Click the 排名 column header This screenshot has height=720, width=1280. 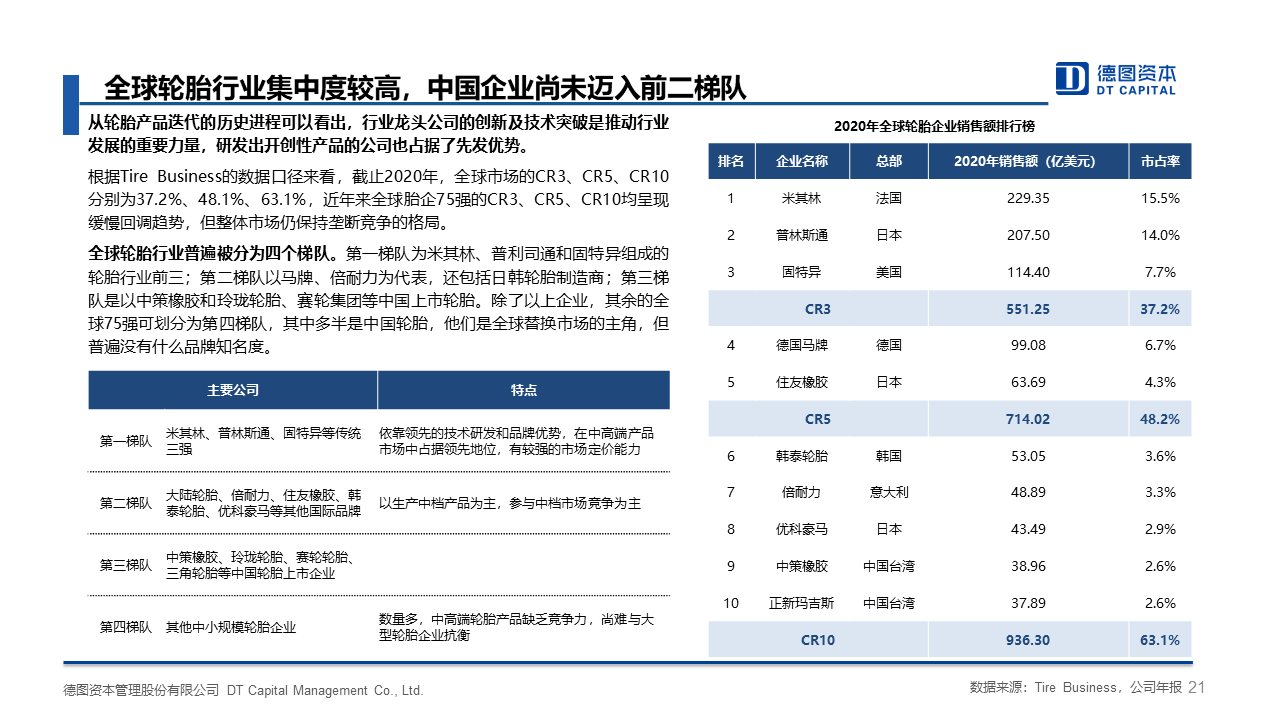730,161
